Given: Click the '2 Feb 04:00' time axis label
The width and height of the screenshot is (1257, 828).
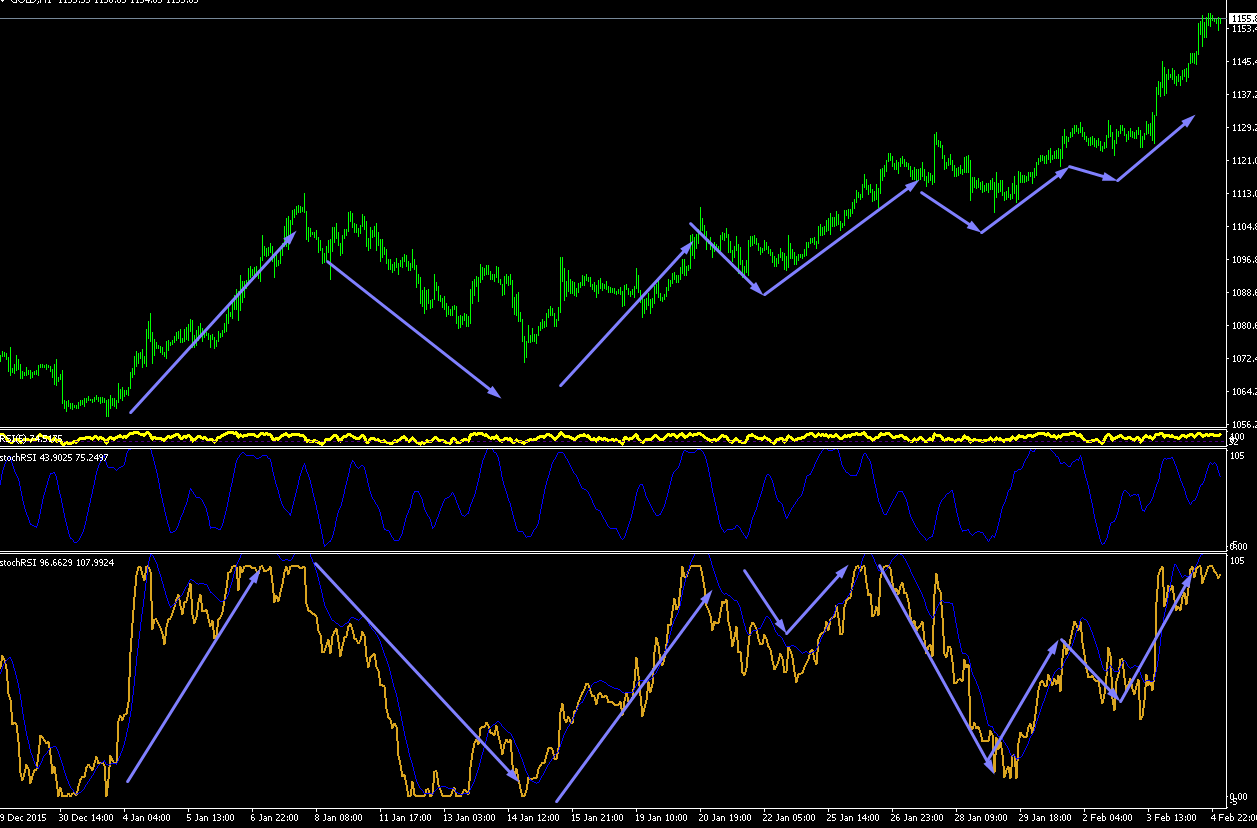Looking at the screenshot, I should click(x=1108, y=818).
